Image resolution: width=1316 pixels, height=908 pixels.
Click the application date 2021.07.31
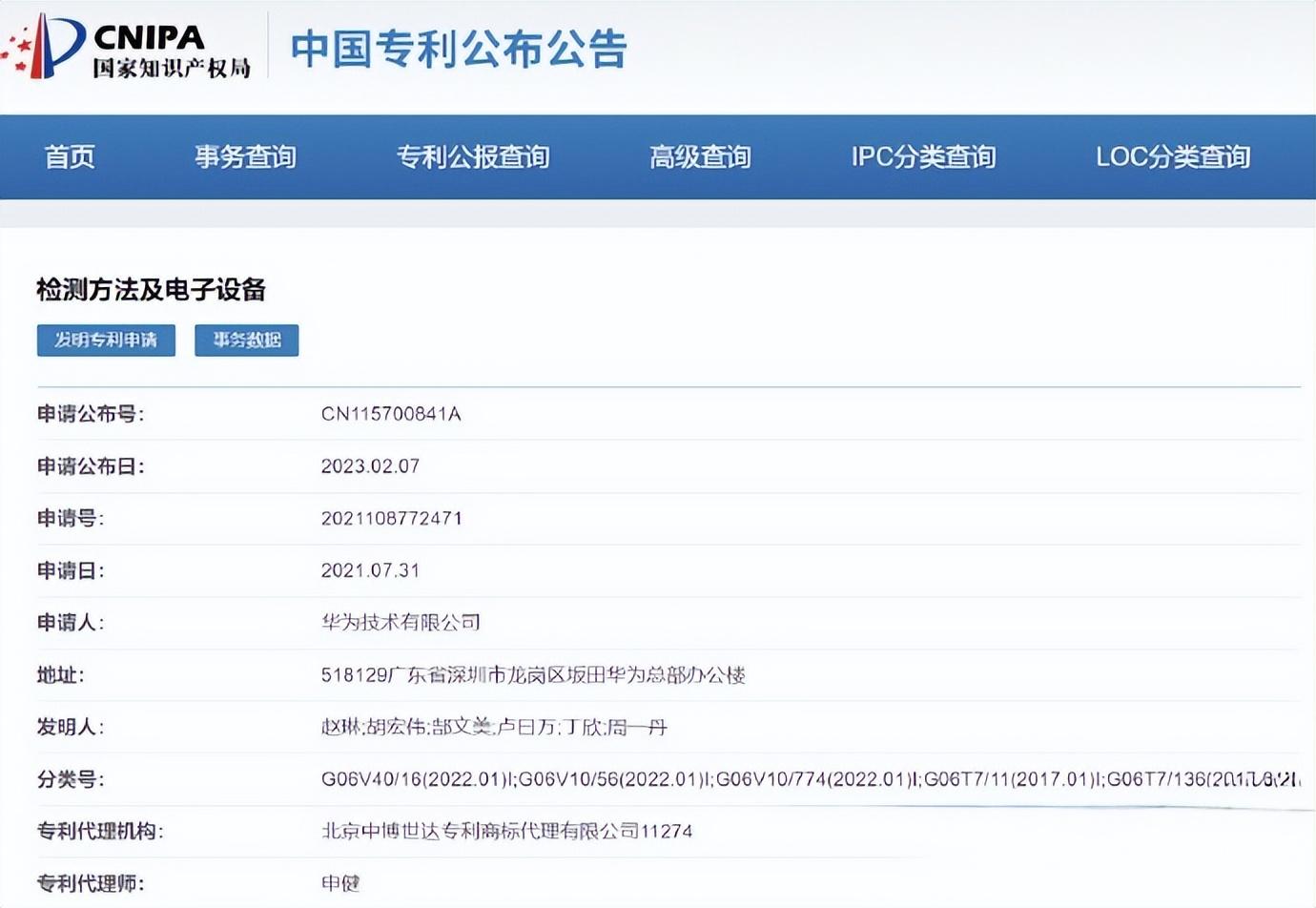click(370, 570)
